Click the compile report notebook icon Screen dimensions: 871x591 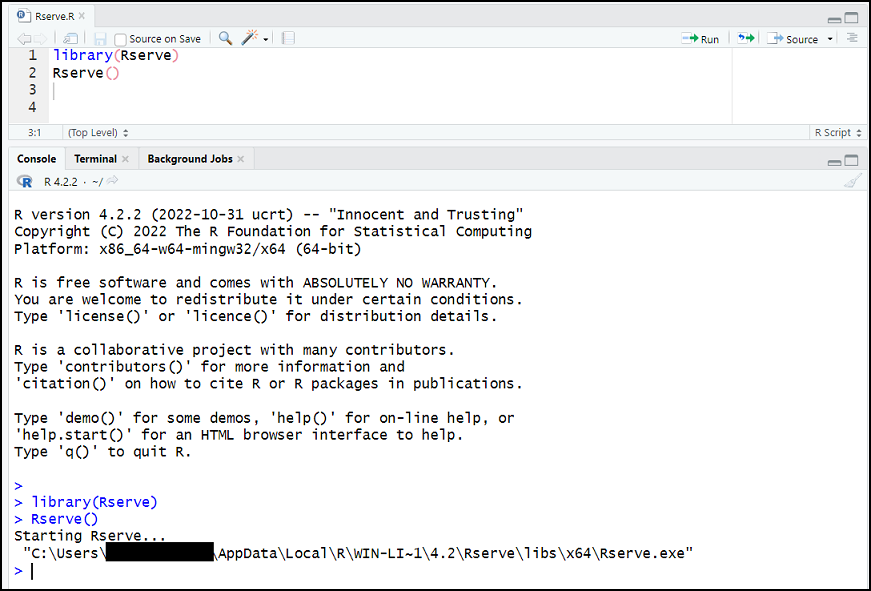(x=288, y=38)
